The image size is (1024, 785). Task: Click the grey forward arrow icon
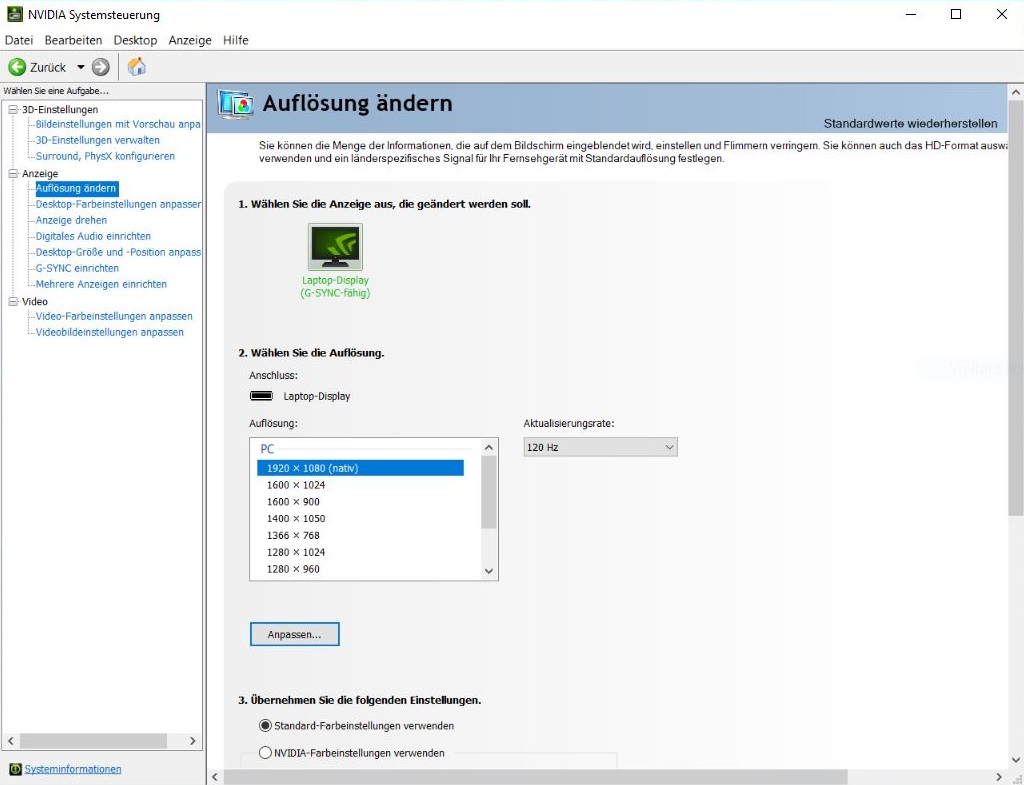point(101,67)
